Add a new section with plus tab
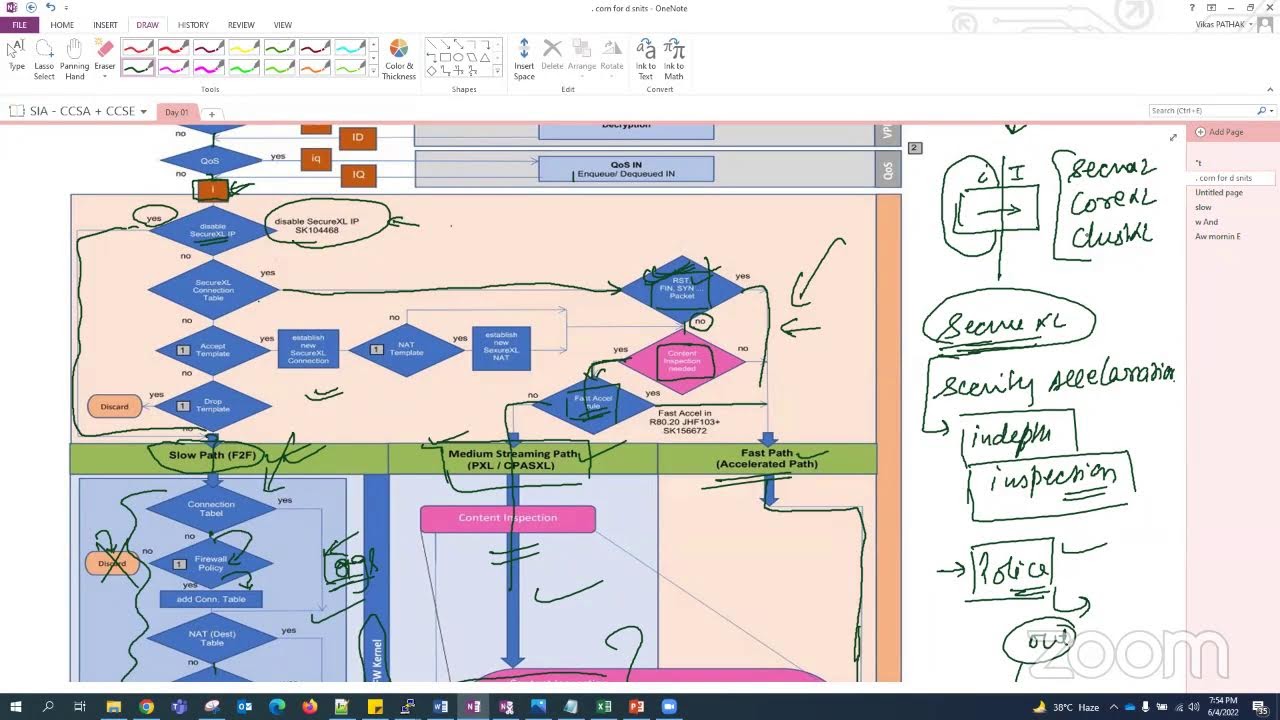The width and height of the screenshot is (1280, 720). pos(212,113)
